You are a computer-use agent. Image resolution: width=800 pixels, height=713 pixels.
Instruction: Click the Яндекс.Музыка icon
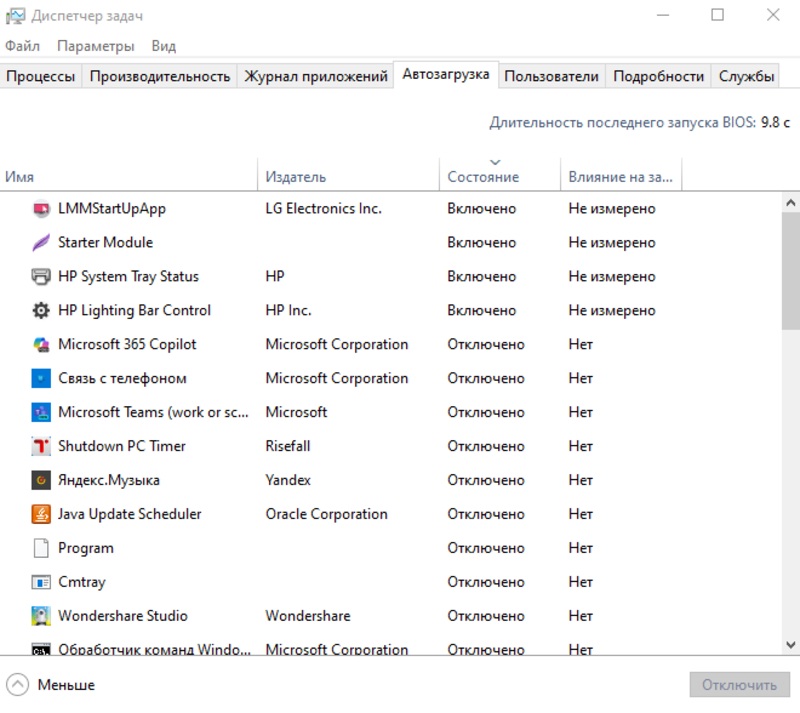coord(41,481)
